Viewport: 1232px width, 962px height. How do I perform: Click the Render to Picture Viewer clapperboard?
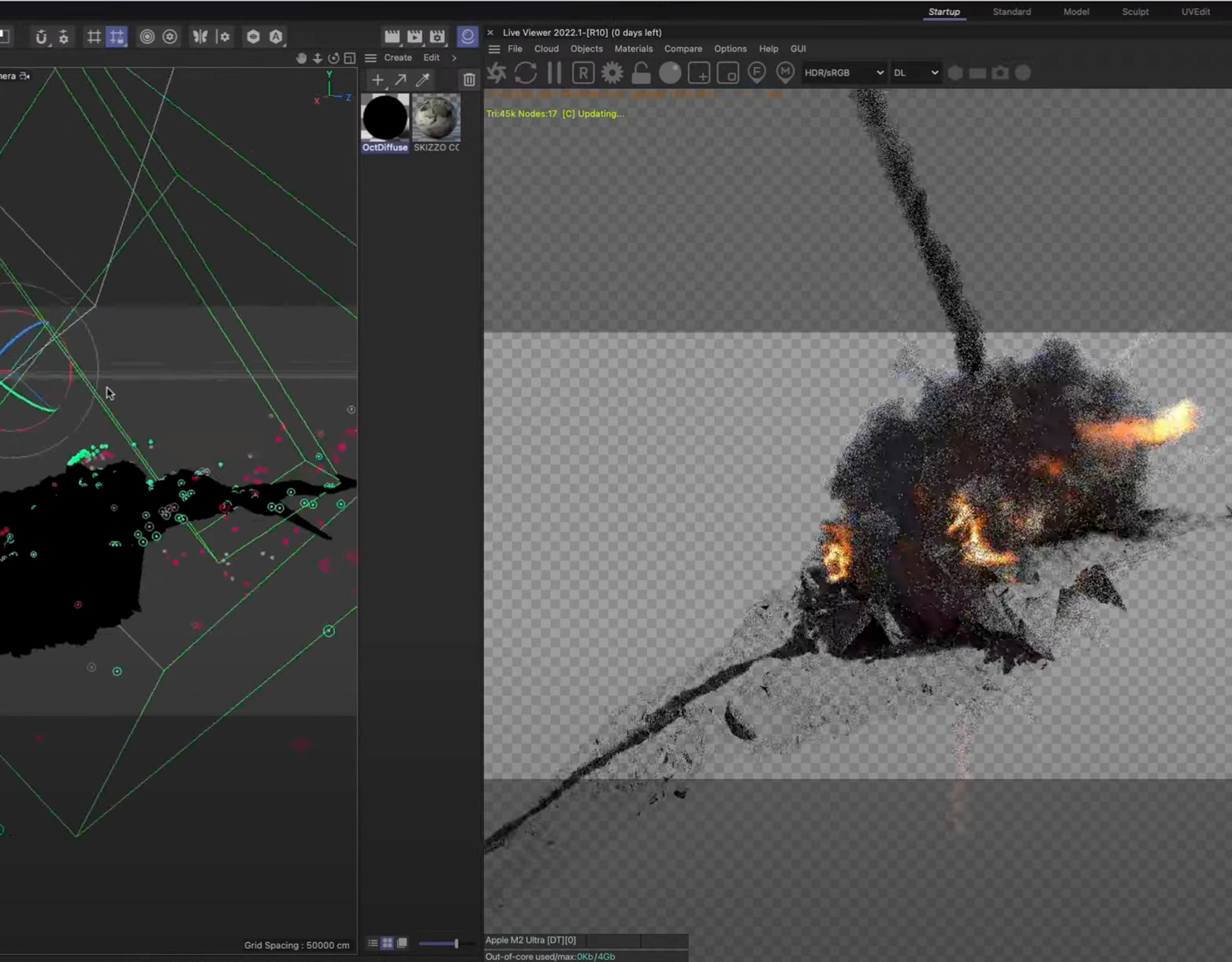(x=415, y=36)
